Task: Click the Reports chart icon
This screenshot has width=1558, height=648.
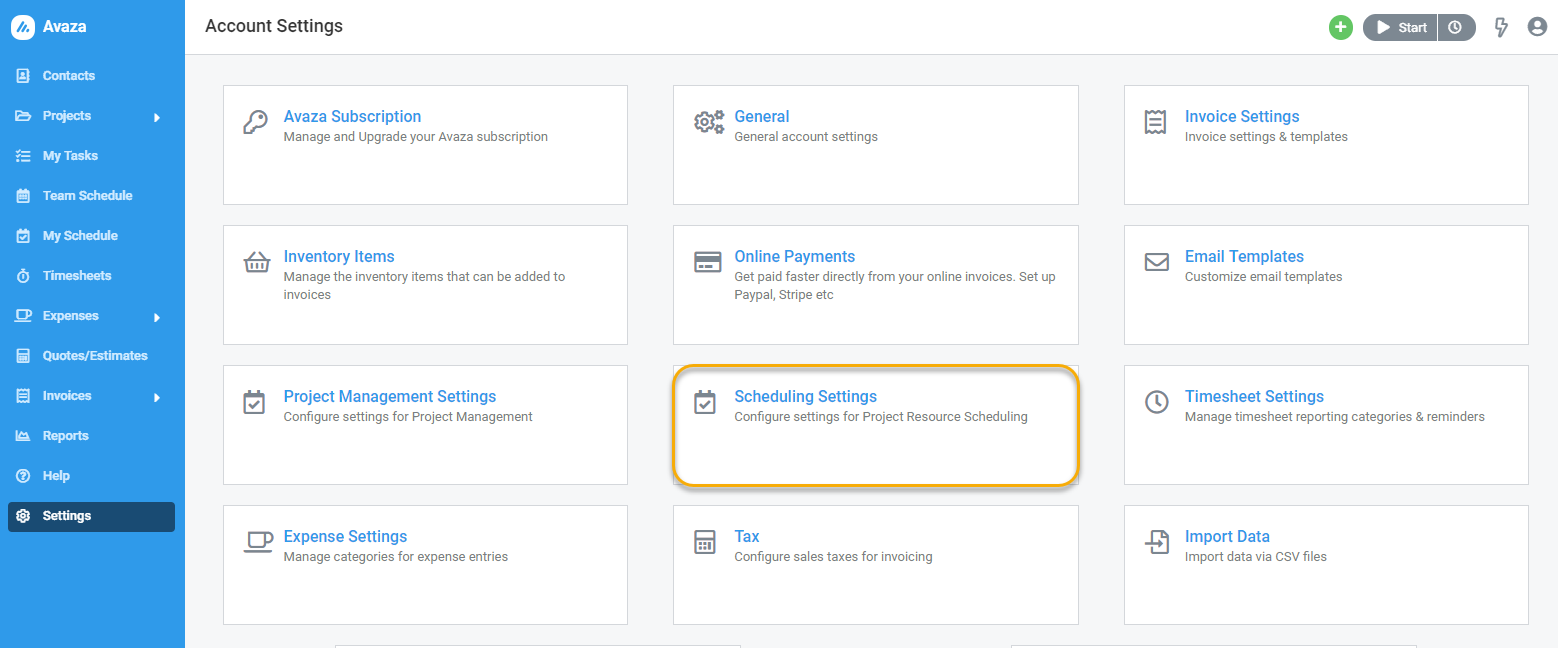Action: click(x=23, y=436)
